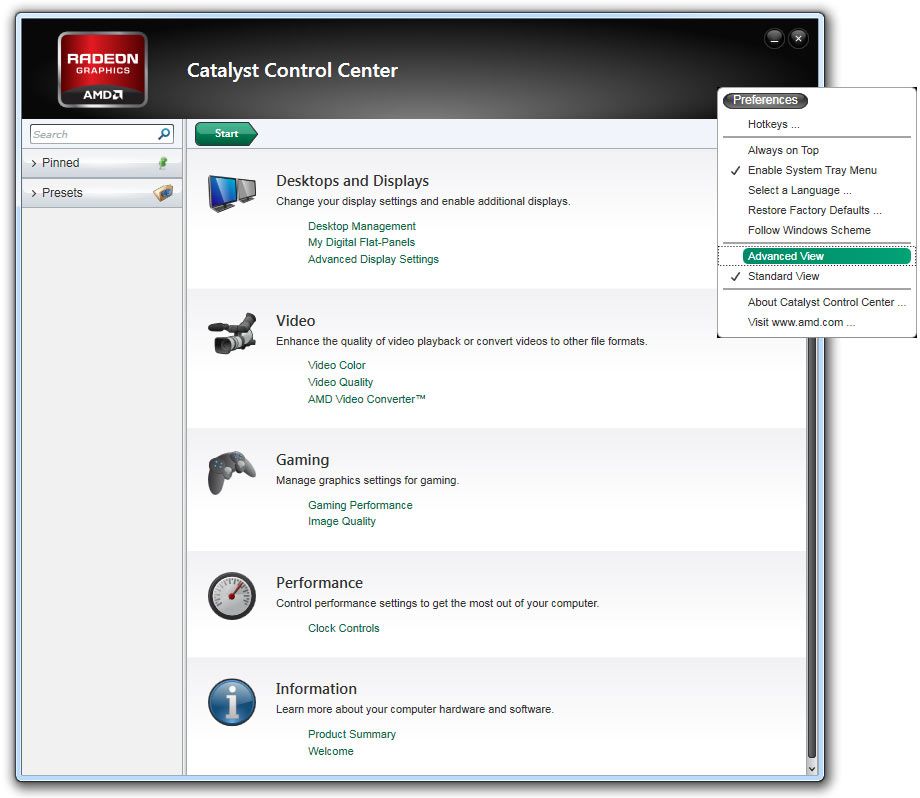Viewport: 920px width, 798px height.
Task: Click the search magnifier icon
Action: click(164, 134)
